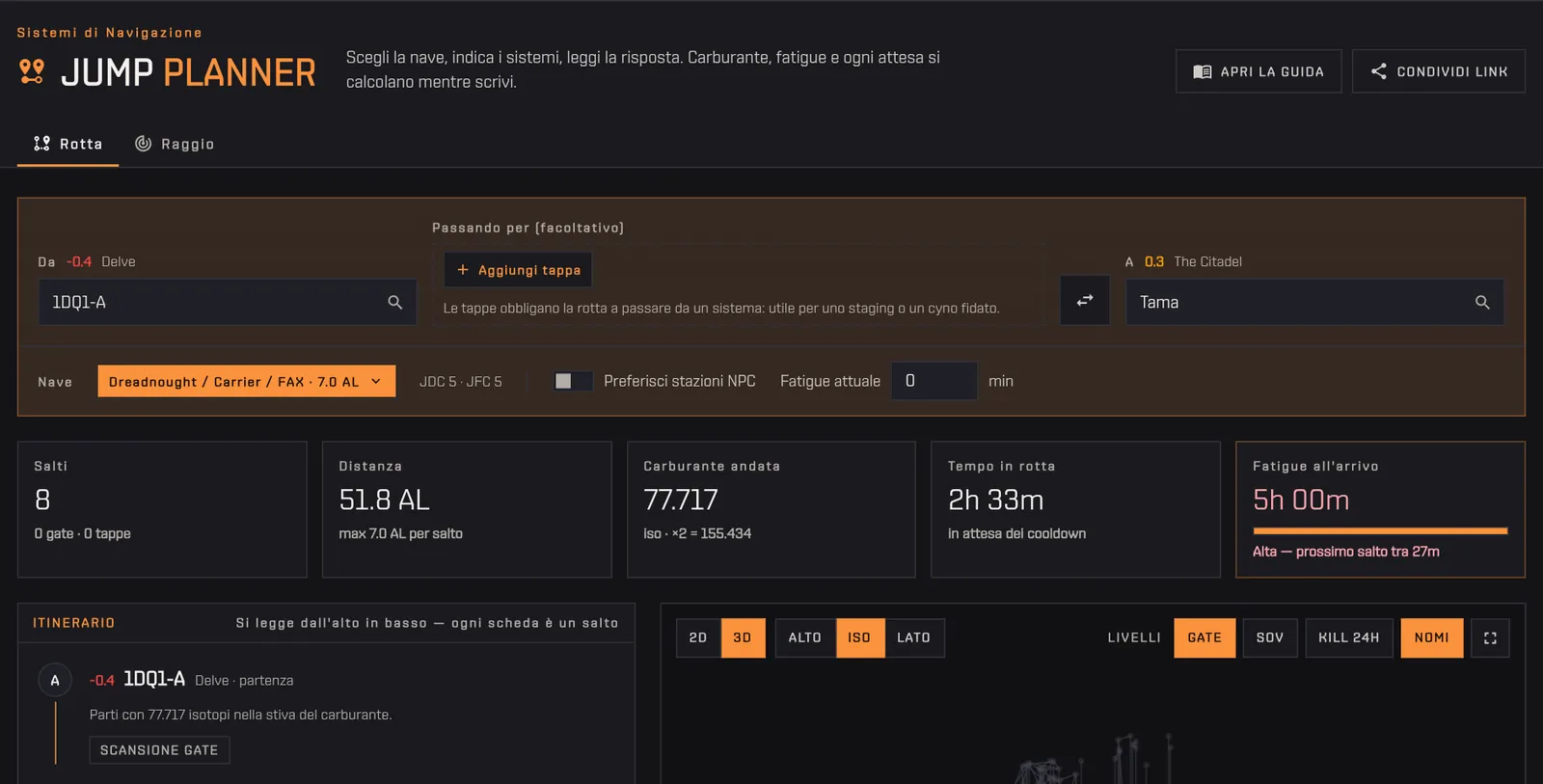Click the Jump Planner logo icon

[32, 71]
